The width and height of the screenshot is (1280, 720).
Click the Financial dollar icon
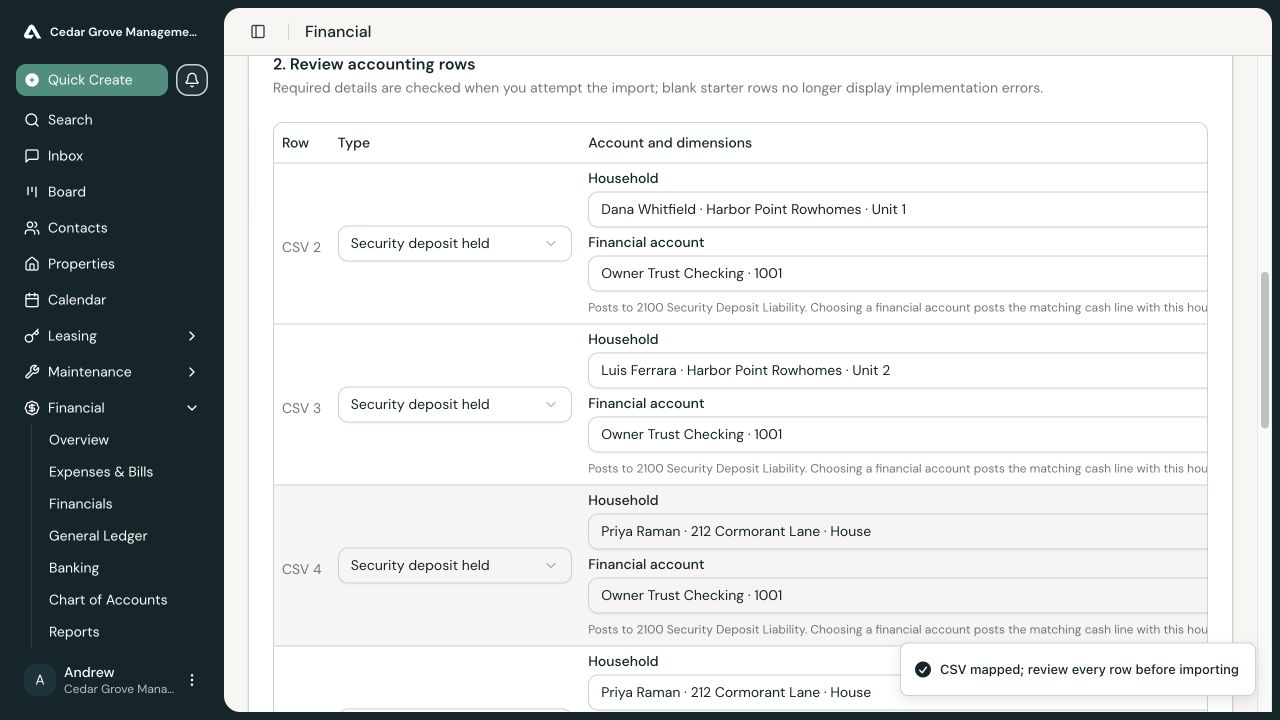32,408
